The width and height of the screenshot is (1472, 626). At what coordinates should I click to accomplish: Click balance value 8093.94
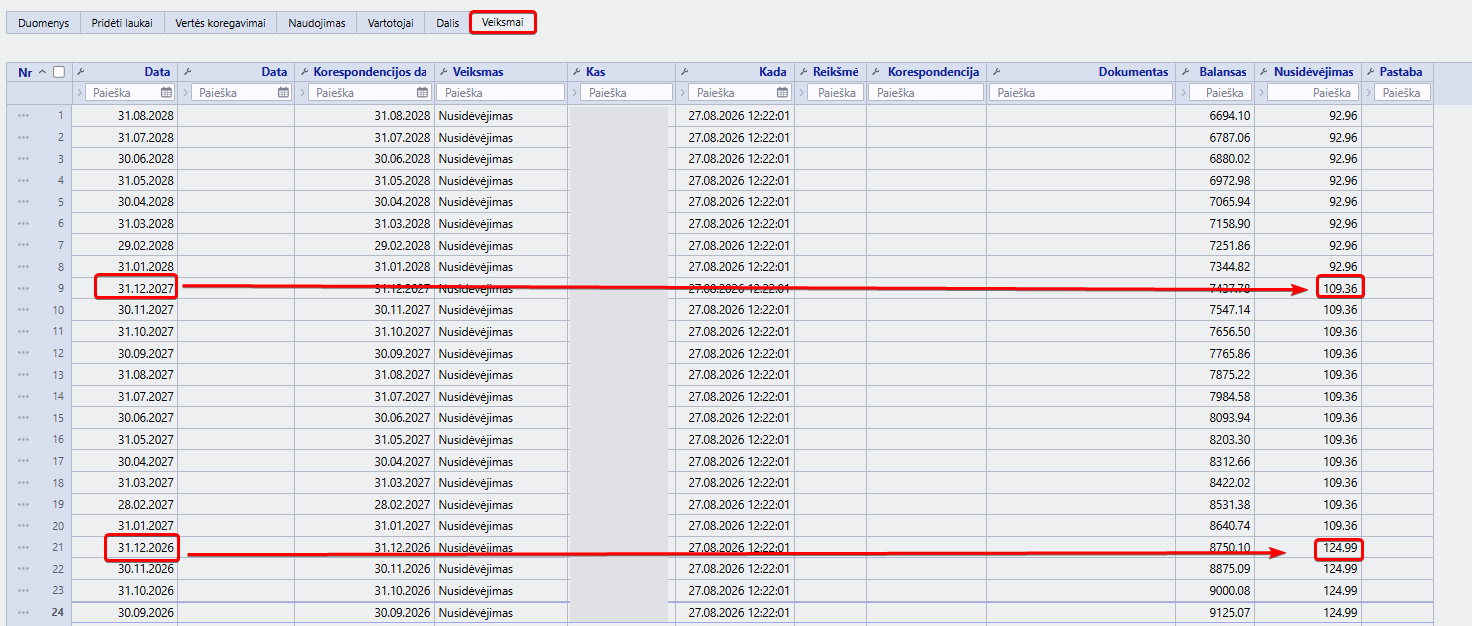(x=1229, y=418)
